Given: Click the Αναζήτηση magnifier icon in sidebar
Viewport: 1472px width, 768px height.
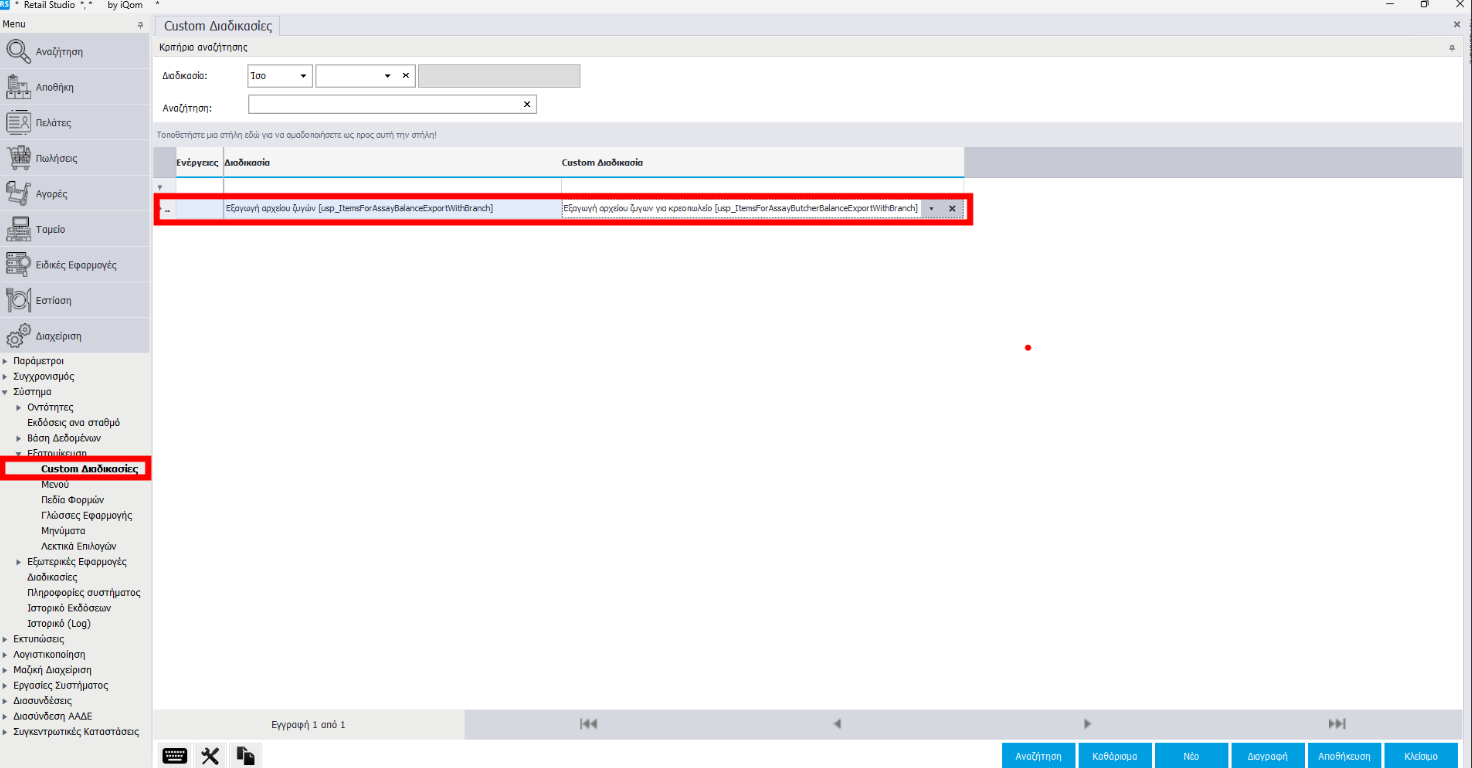Looking at the screenshot, I should point(19,51).
